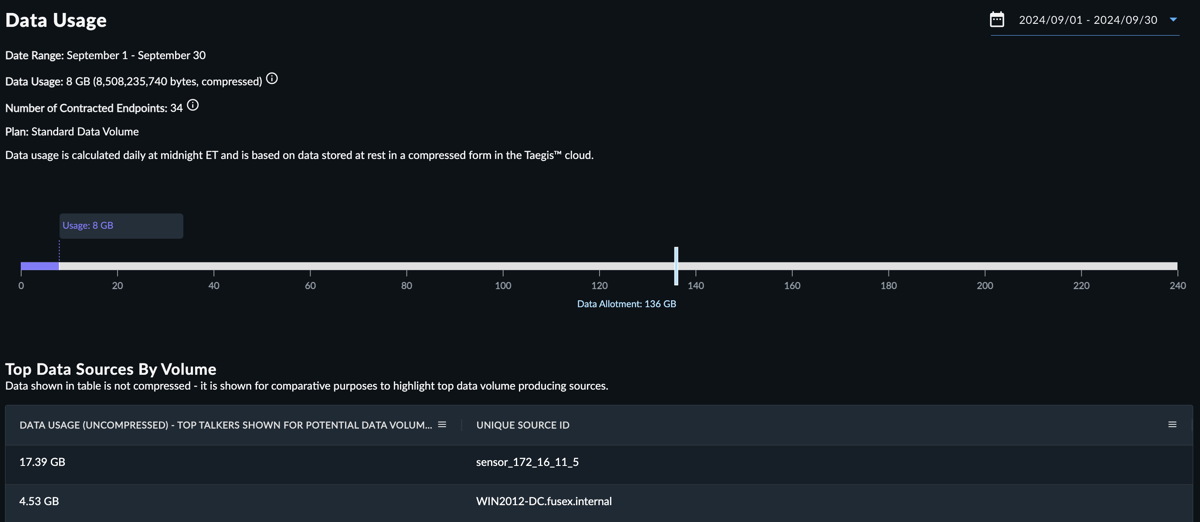Screen dimensions: 1200x522
Task: Click the Usage: 8 GB tooltip label
Action: coord(88,225)
